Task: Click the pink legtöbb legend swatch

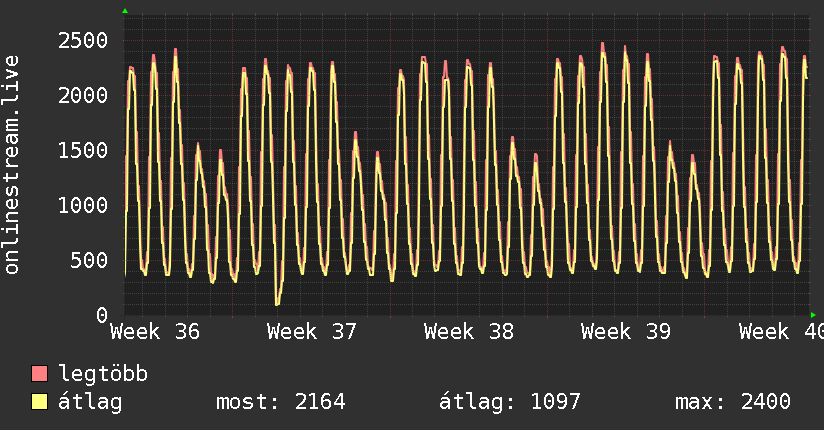Action: click(39, 373)
